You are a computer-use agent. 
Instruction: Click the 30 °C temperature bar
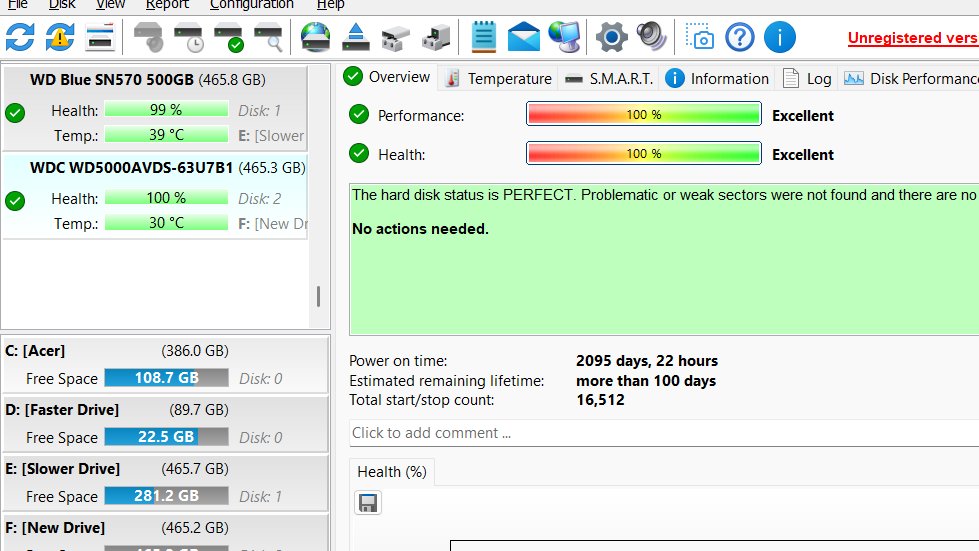coord(166,223)
